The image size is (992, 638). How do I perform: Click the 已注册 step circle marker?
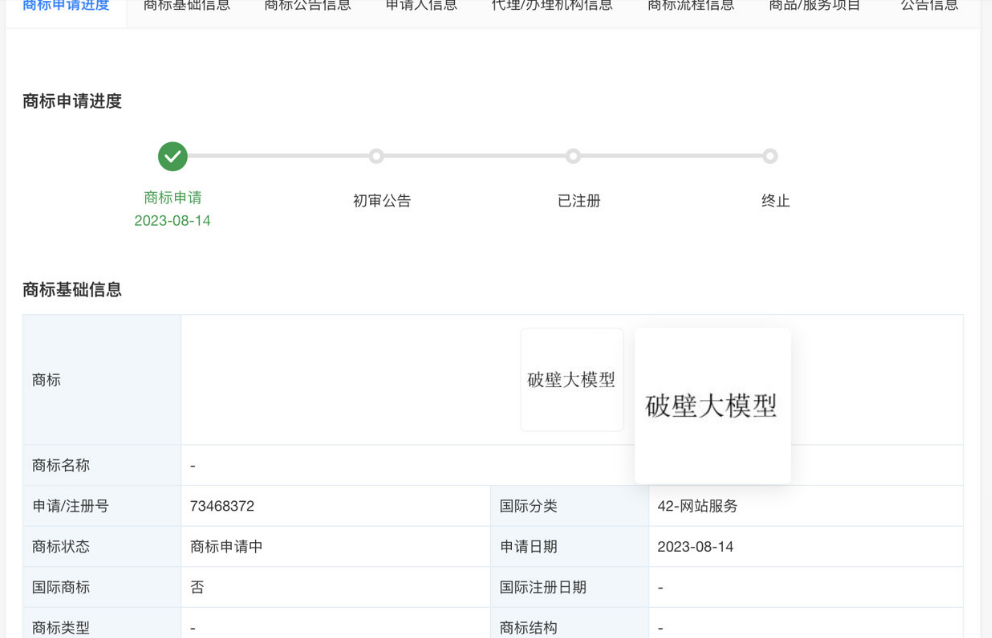click(573, 156)
